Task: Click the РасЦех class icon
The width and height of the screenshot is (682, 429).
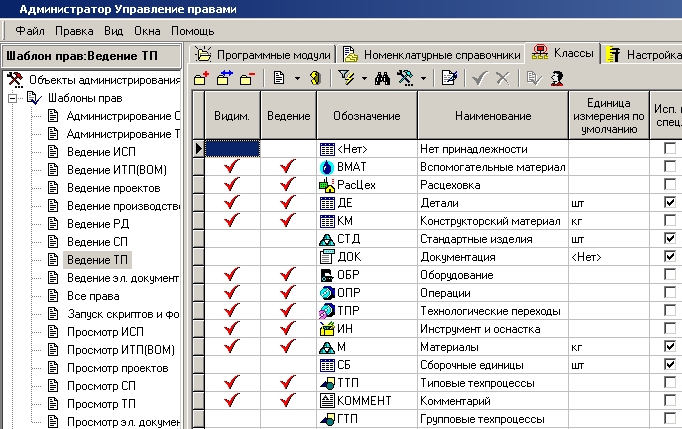Action: [x=327, y=185]
